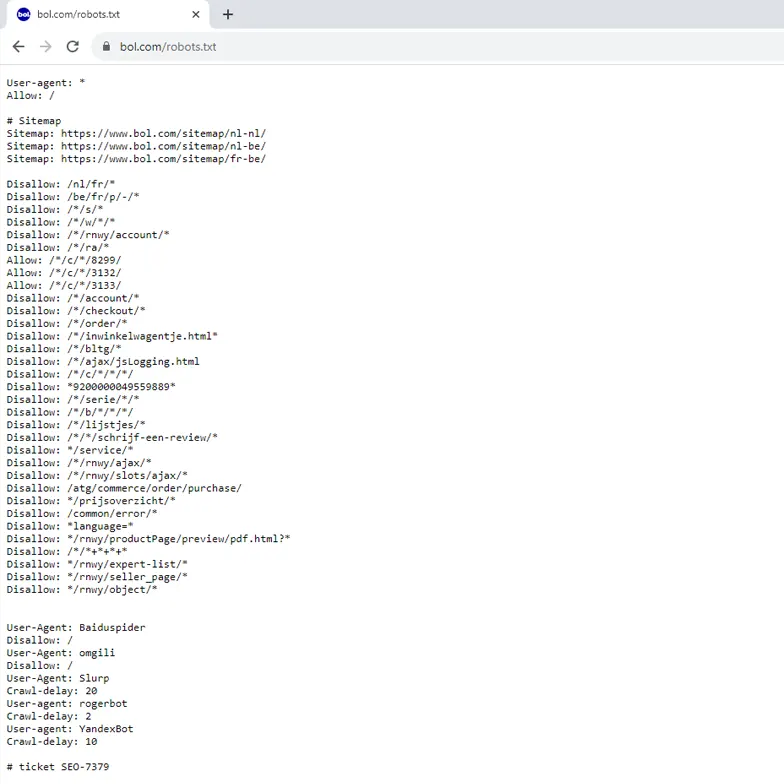784x784 pixels.
Task: Click the padlock site info icon
Action: (x=106, y=46)
